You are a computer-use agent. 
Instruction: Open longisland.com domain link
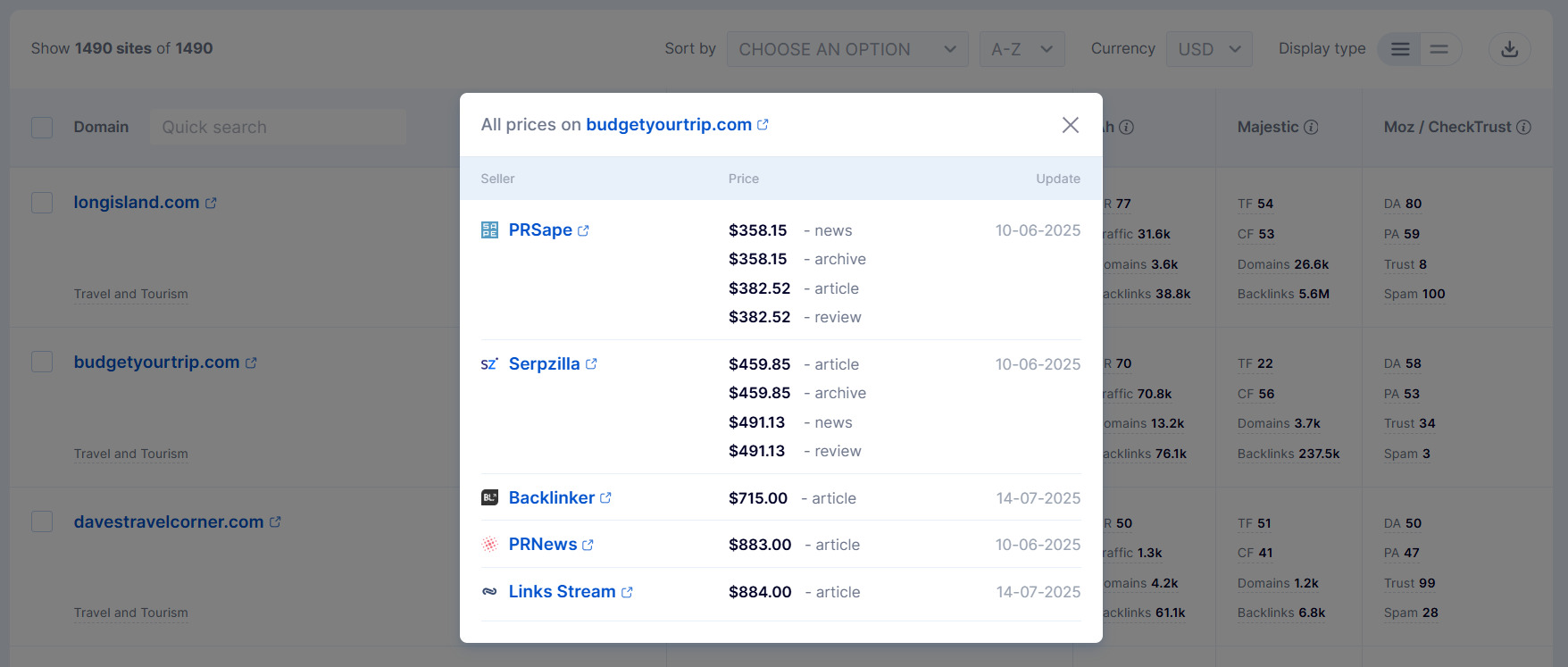137,203
